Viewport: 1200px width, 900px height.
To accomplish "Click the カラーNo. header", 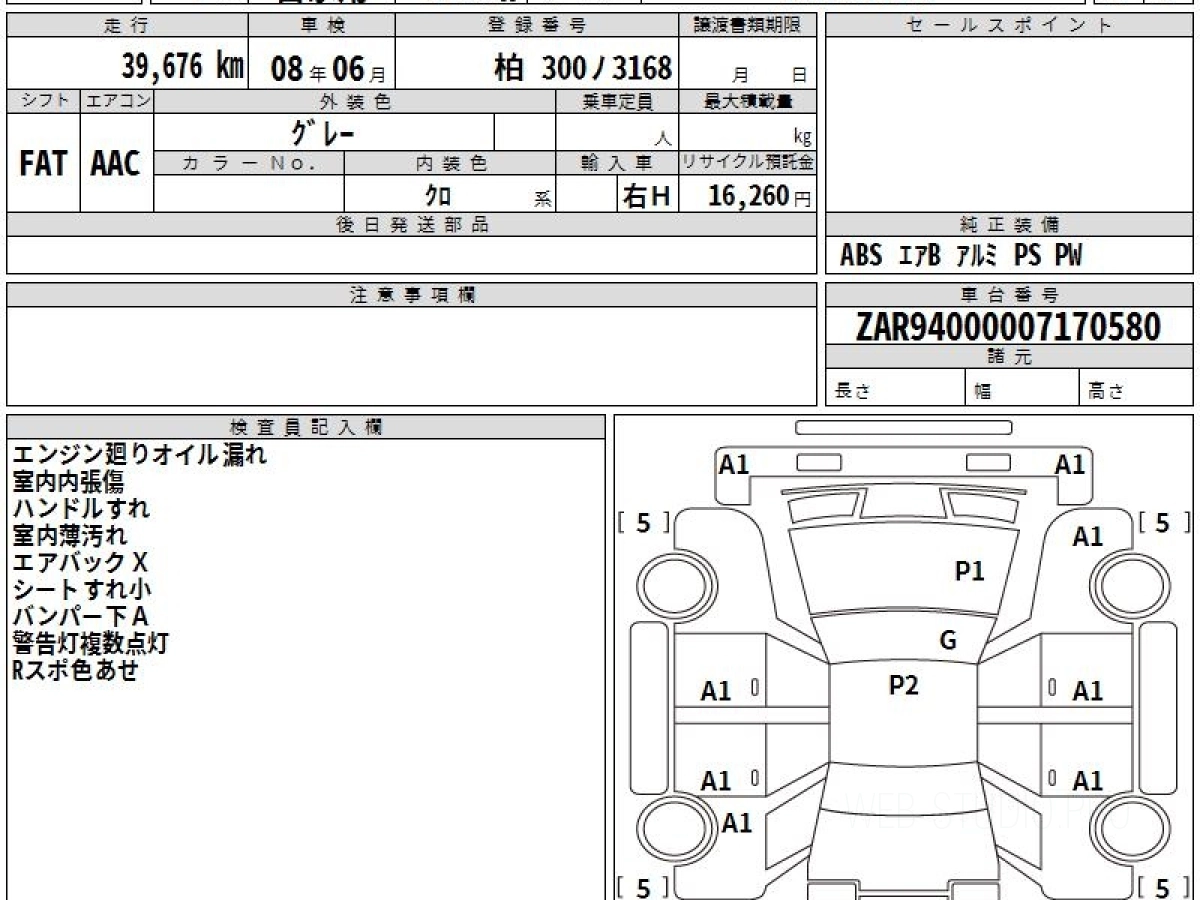I will 249,163.
